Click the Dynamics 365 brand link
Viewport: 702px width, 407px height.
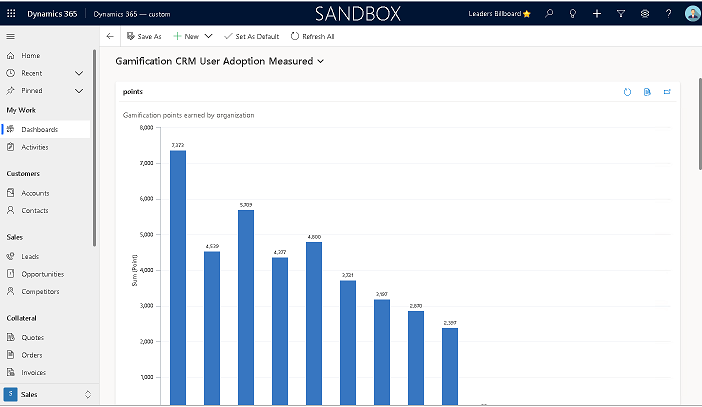click(52, 14)
